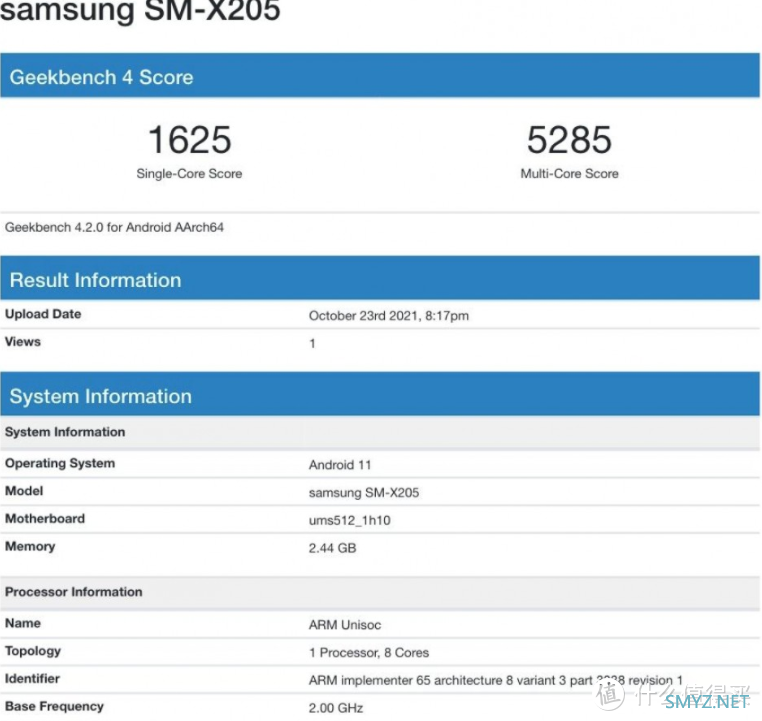Select the October 23rd 2021, 8:17pm value
The height and width of the screenshot is (721, 762).
tap(389, 316)
